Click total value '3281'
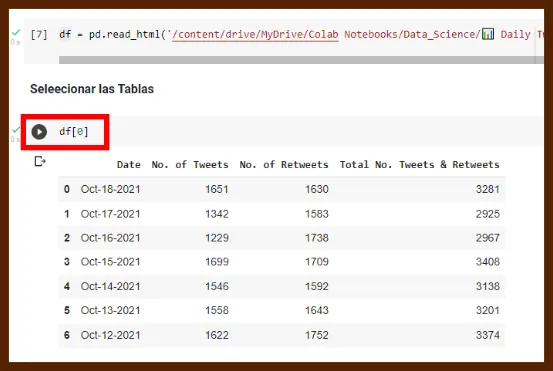 pos(488,189)
